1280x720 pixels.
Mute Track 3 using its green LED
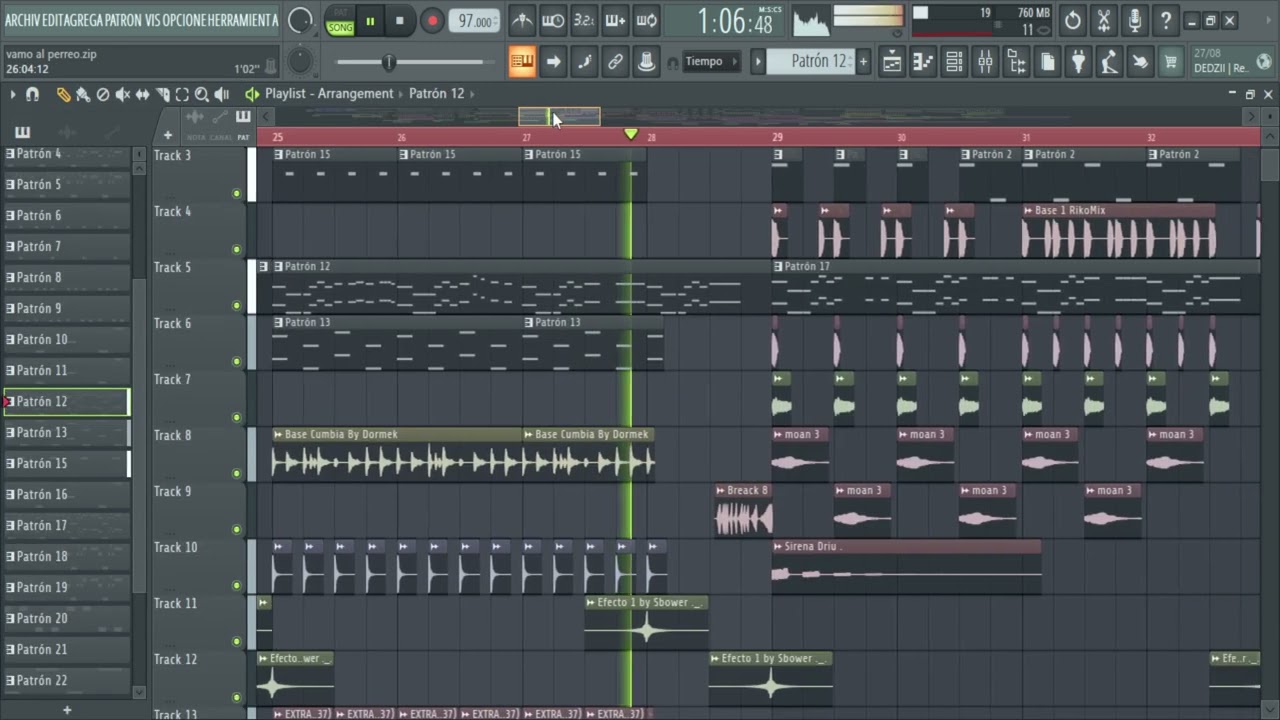click(237, 193)
